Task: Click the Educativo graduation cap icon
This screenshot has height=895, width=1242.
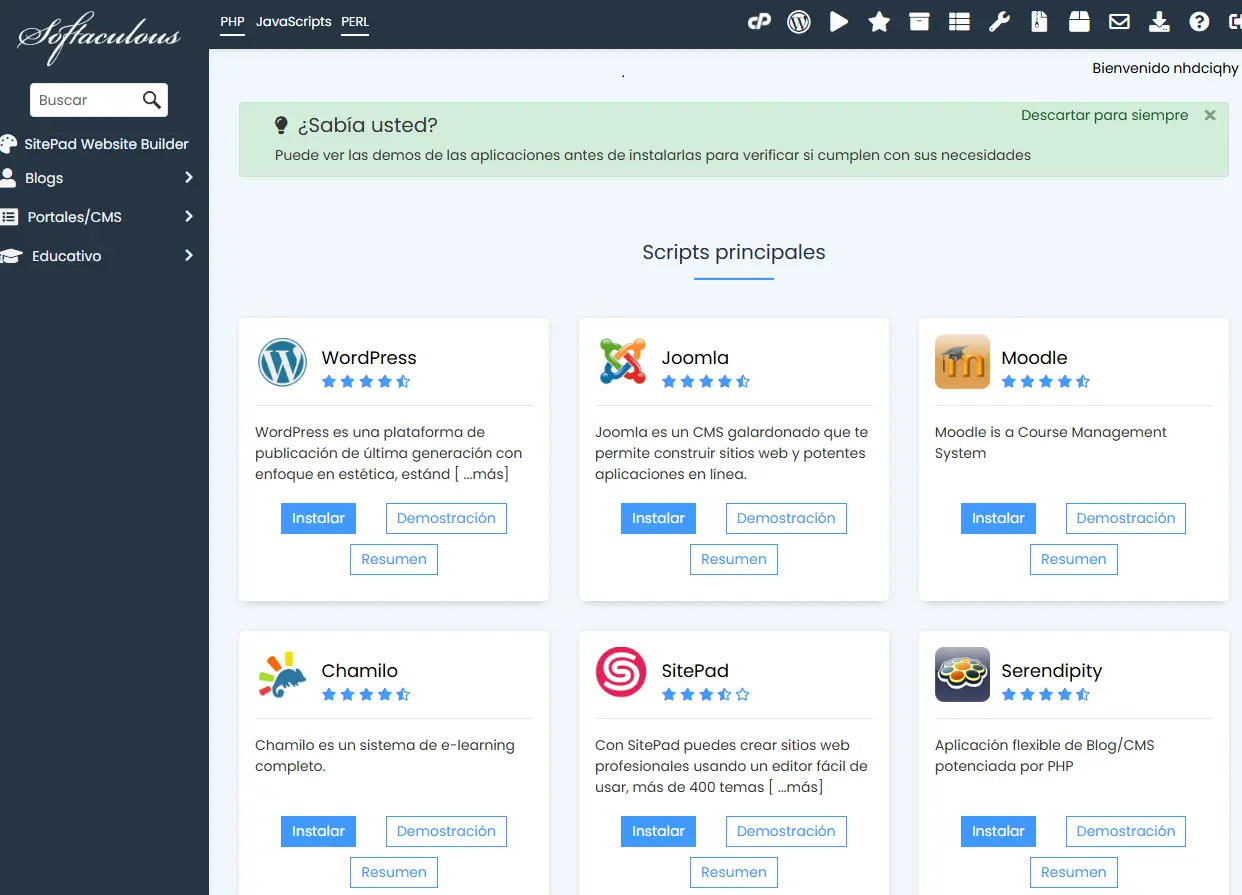Action: pos(10,256)
